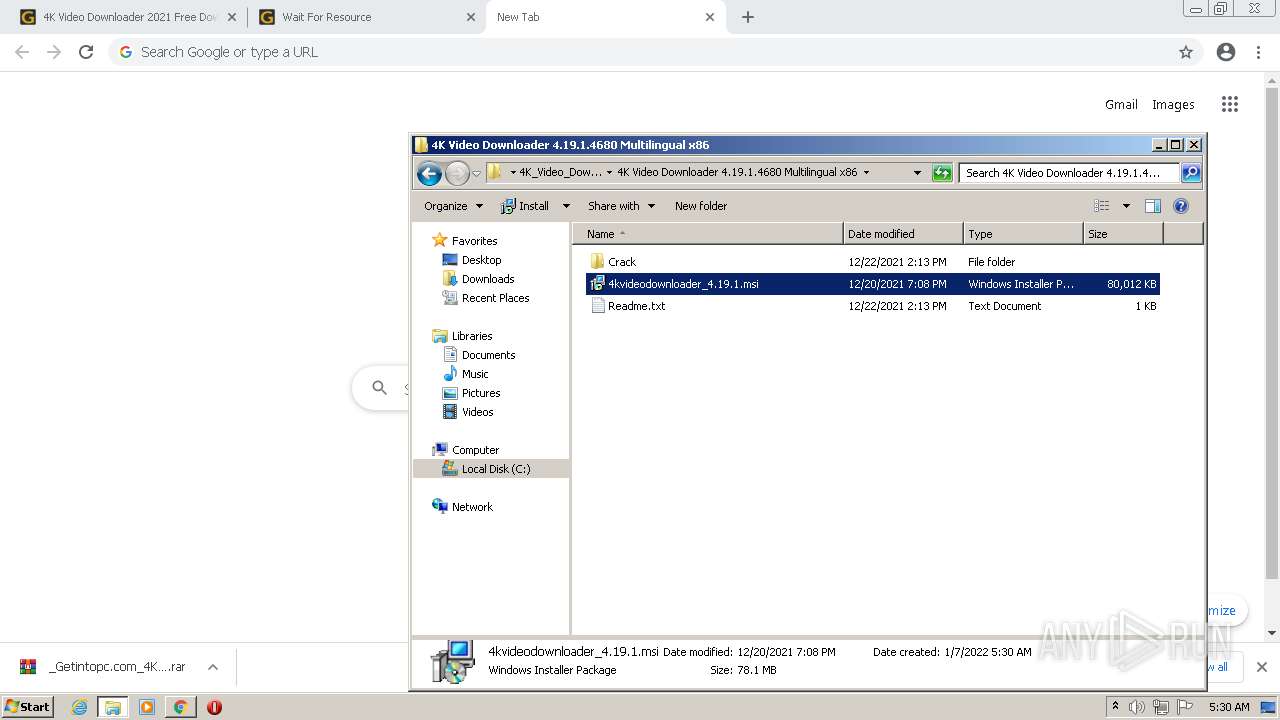Click Explorer forward navigation arrow
Viewport: 1280px width, 720px height.
click(x=457, y=173)
